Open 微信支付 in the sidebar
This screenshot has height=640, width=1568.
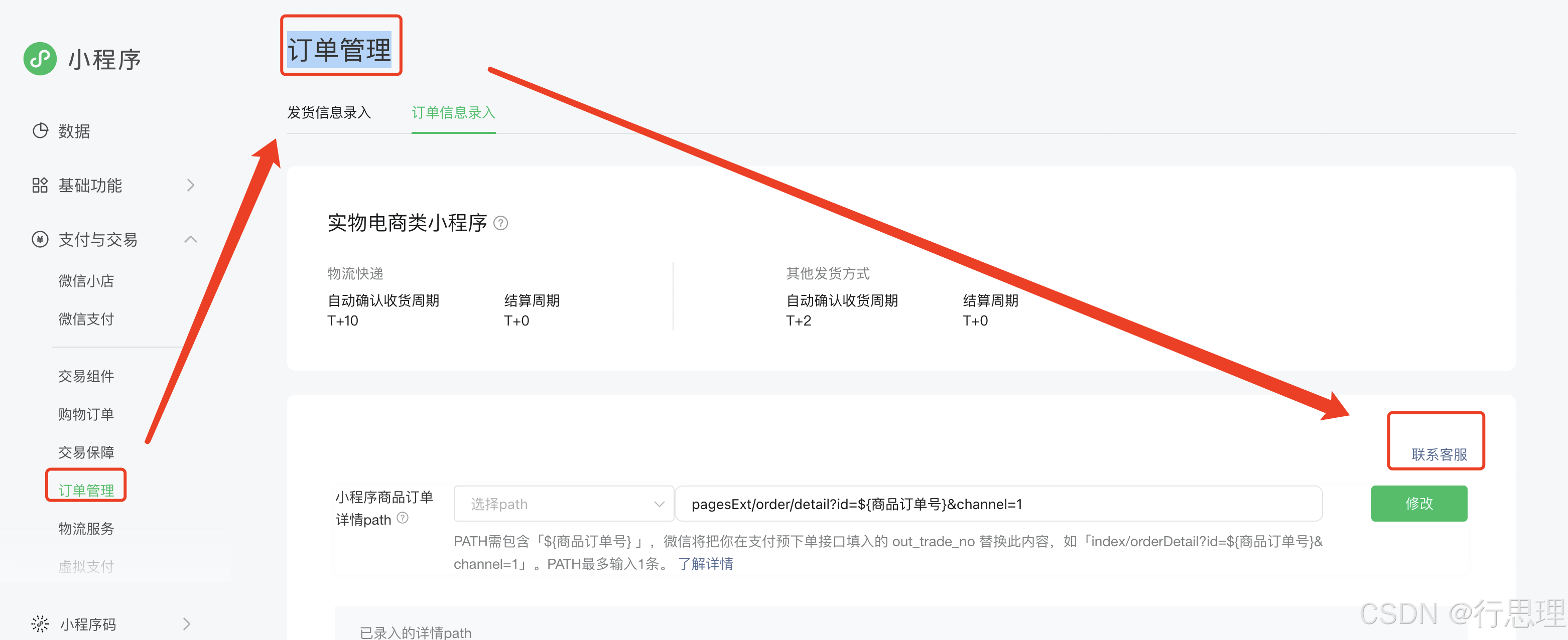point(86,319)
